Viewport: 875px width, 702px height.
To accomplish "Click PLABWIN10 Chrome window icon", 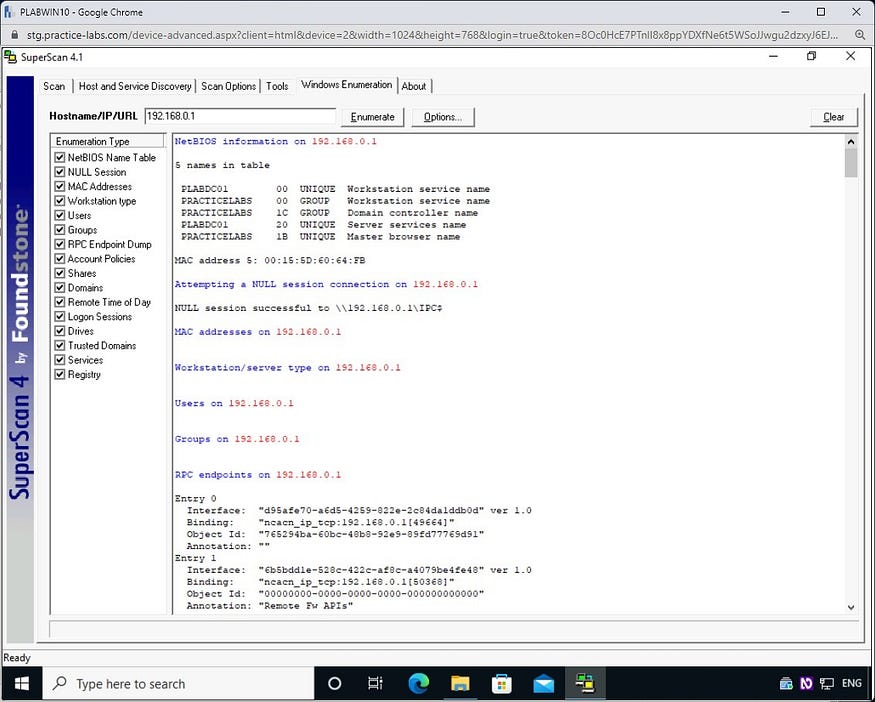I will coord(8,12).
